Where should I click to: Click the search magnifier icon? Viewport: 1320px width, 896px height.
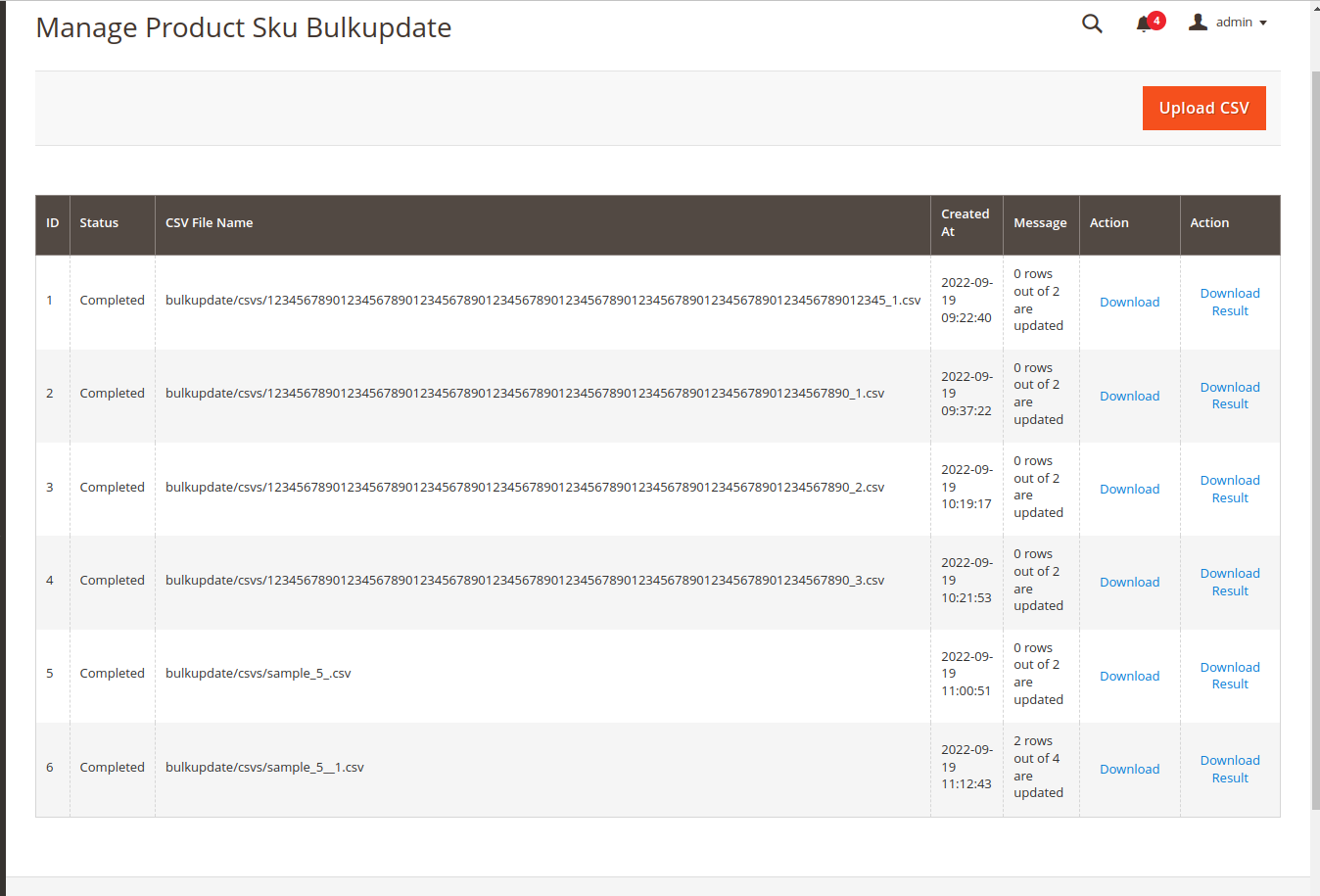pyautogui.click(x=1092, y=24)
